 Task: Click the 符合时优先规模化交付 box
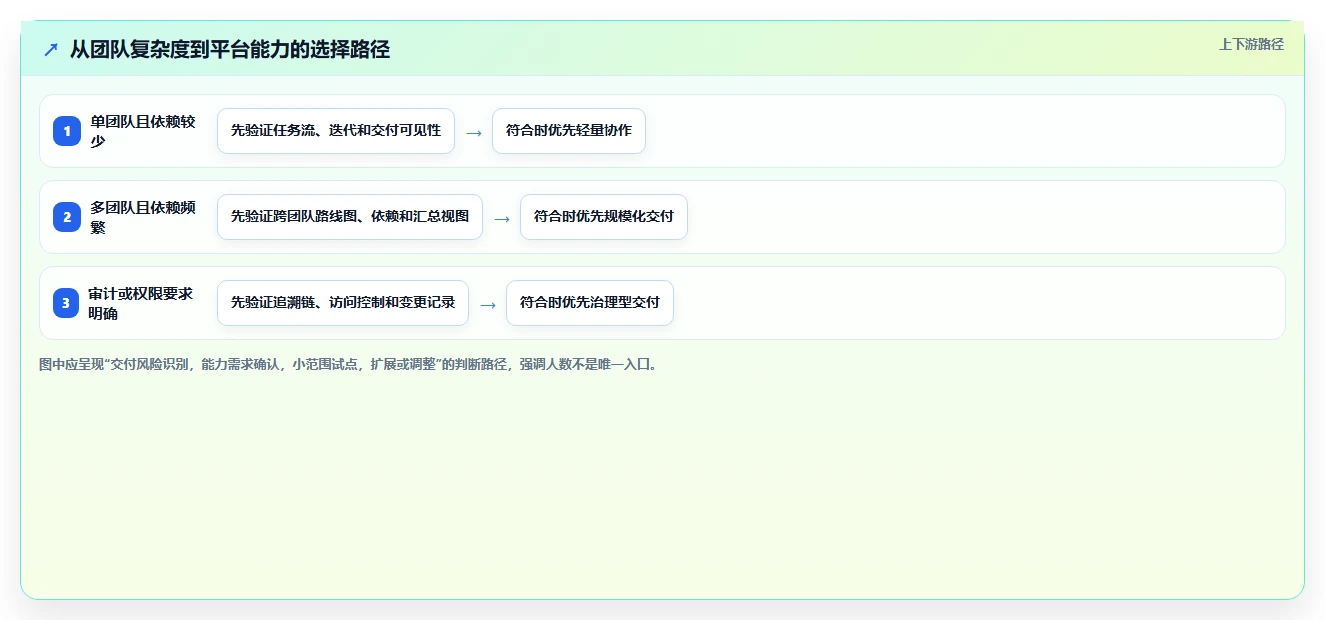coord(604,217)
